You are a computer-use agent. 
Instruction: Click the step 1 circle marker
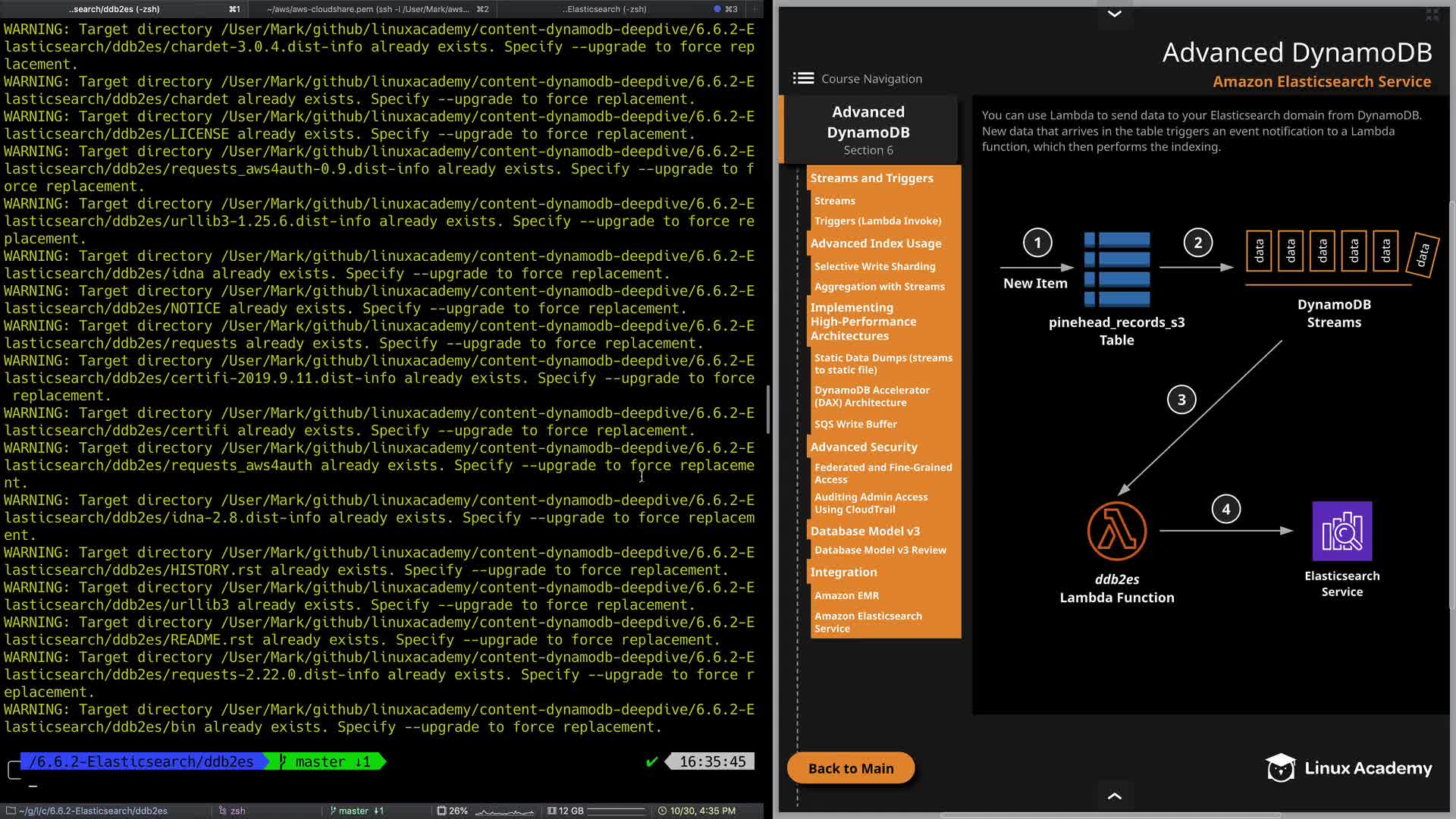pos(1037,243)
